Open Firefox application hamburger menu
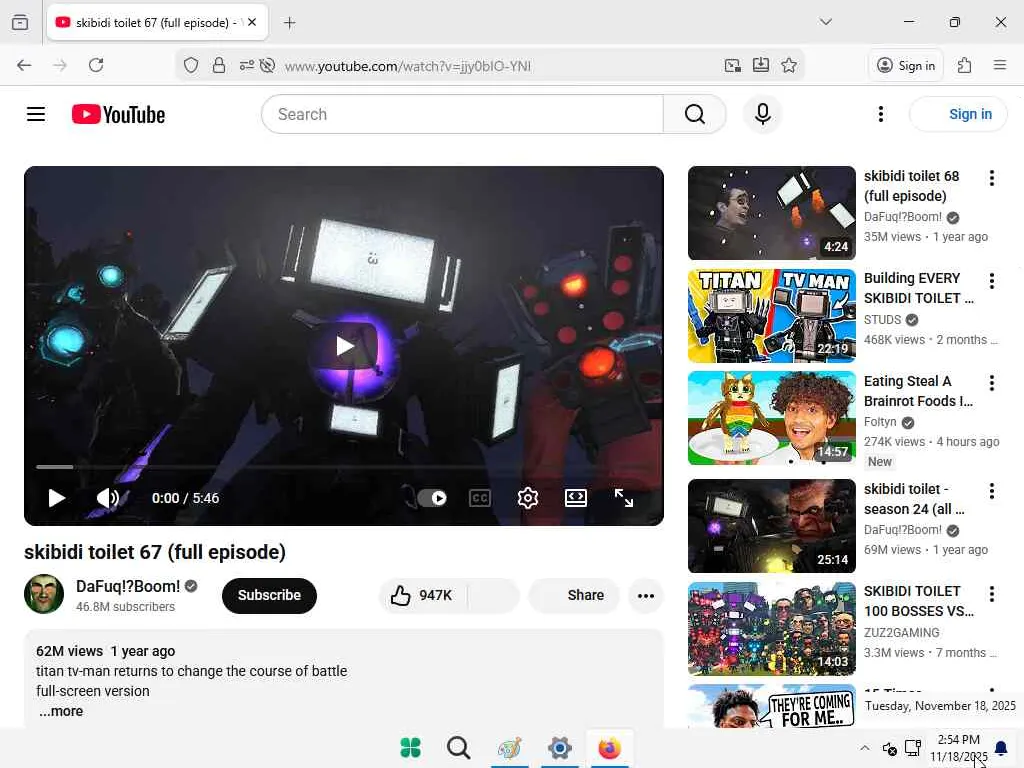This screenshot has height=768, width=1024. [999, 65]
